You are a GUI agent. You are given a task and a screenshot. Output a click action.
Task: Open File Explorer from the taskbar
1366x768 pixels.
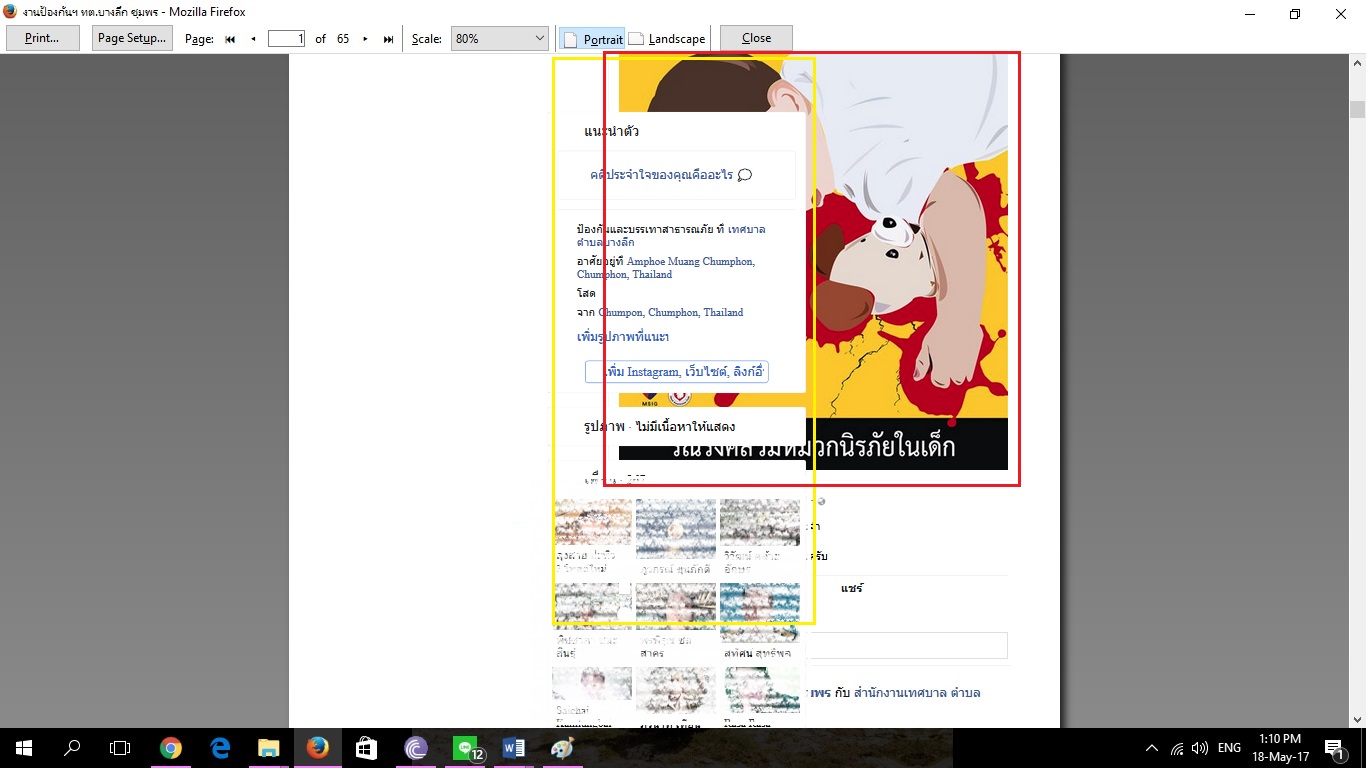pyautogui.click(x=269, y=748)
